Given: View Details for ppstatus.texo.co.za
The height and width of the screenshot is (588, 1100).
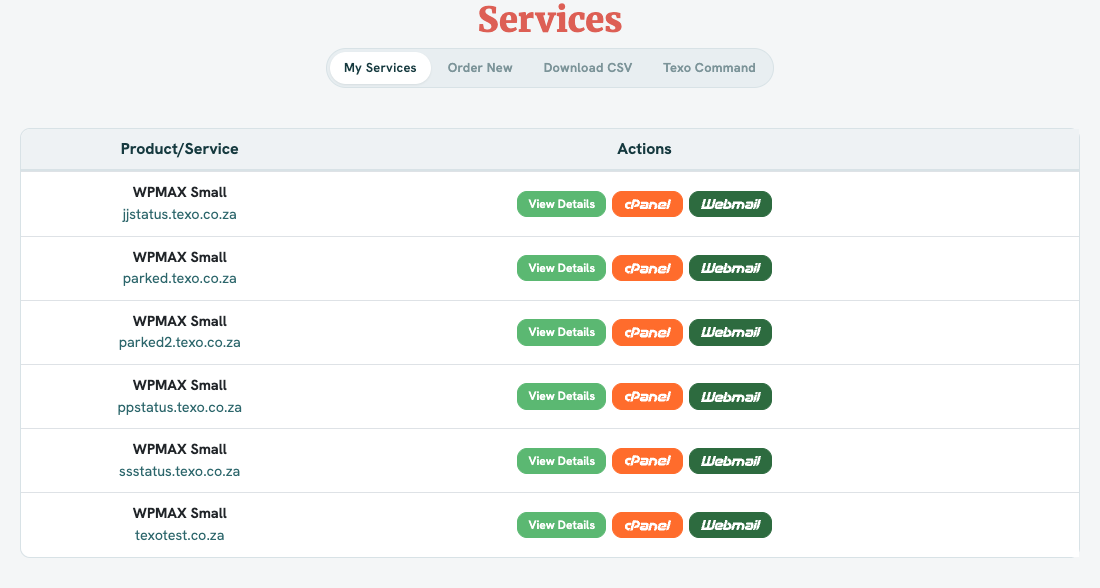Looking at the screenshot, I should [561, 396].
